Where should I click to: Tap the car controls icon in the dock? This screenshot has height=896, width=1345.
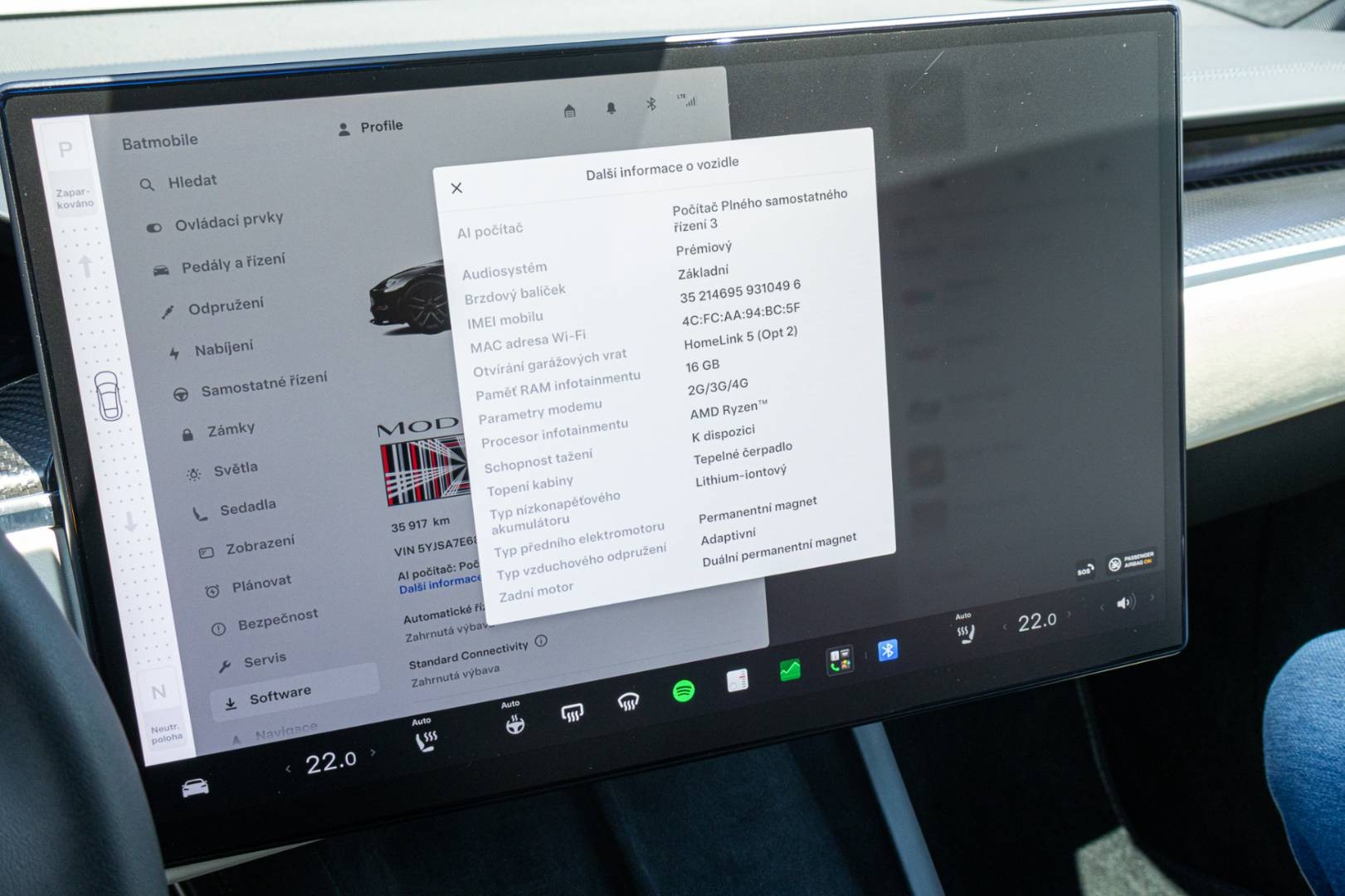point(195,787)
